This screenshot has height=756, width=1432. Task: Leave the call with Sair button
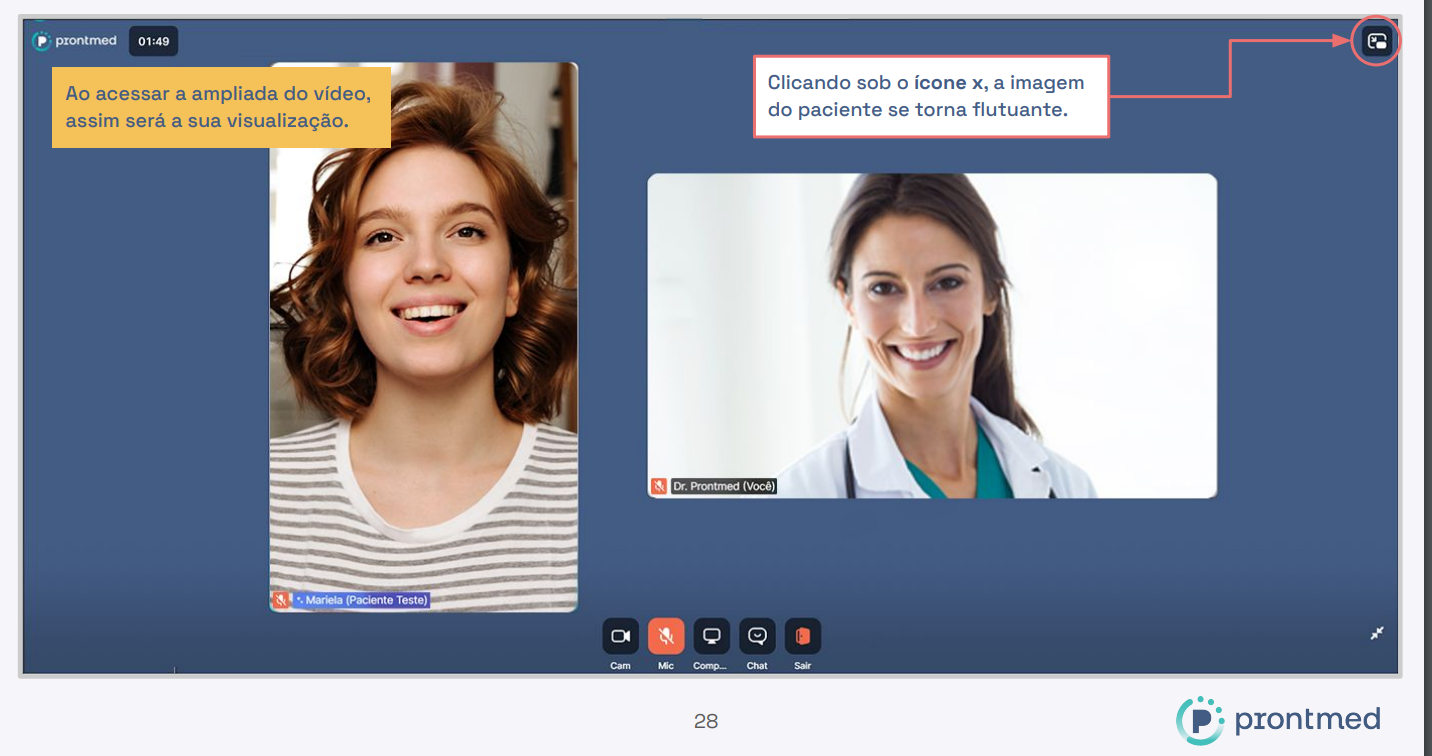coord(802,636)
